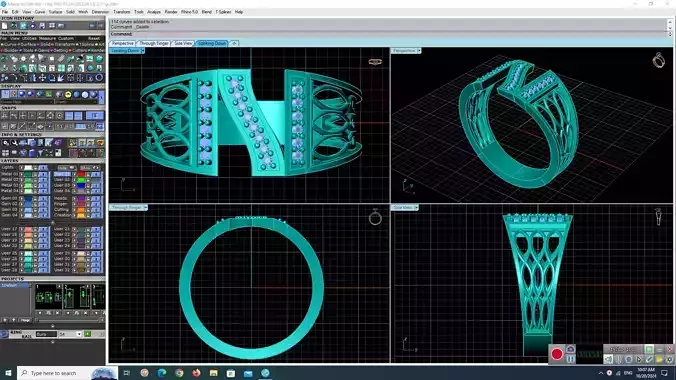Add a new viewport tab with plus tab
The height and width of the screenshot is (380, 676).
click(234, 44)
